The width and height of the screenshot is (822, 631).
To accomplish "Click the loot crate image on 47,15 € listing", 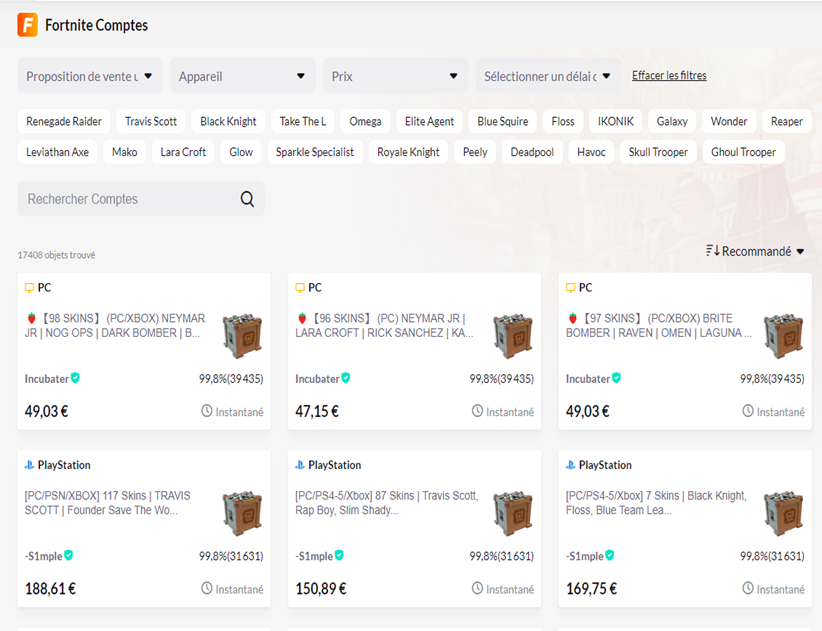I will (513, 336).
